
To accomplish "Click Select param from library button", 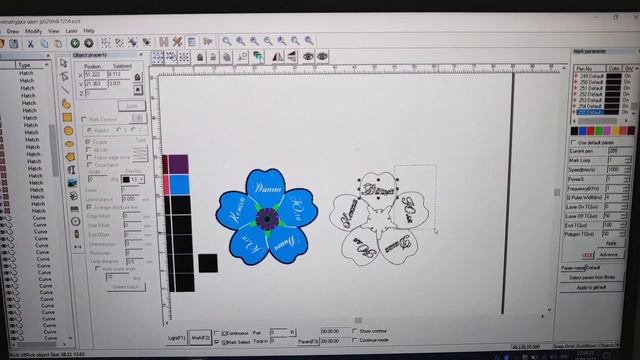I will (592, 277).
